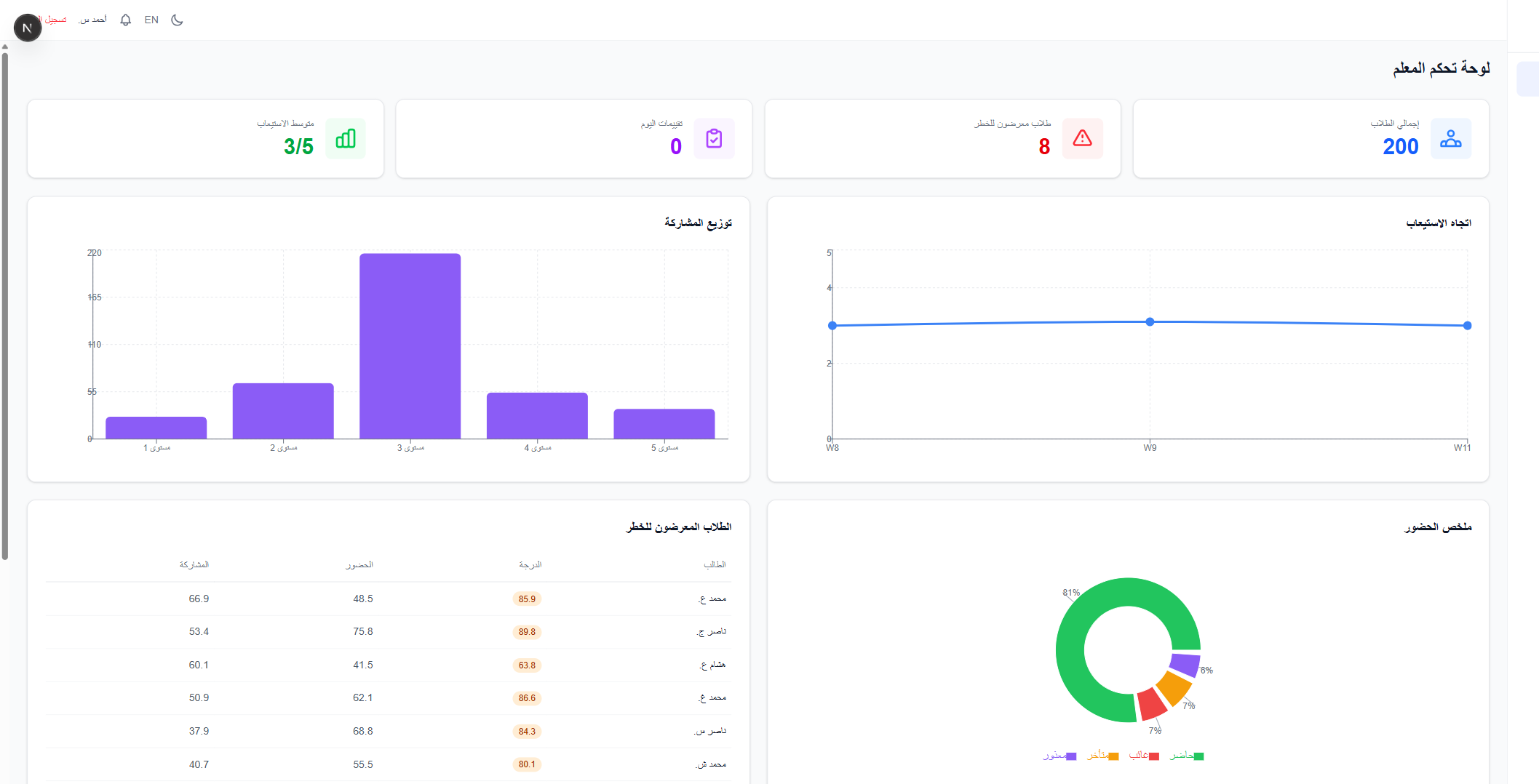This screenshot has height=784, width=1539.
Task: Click score badge 85.9 for محمد ع.
Action: pyautogui.click(x=527, y=599)
